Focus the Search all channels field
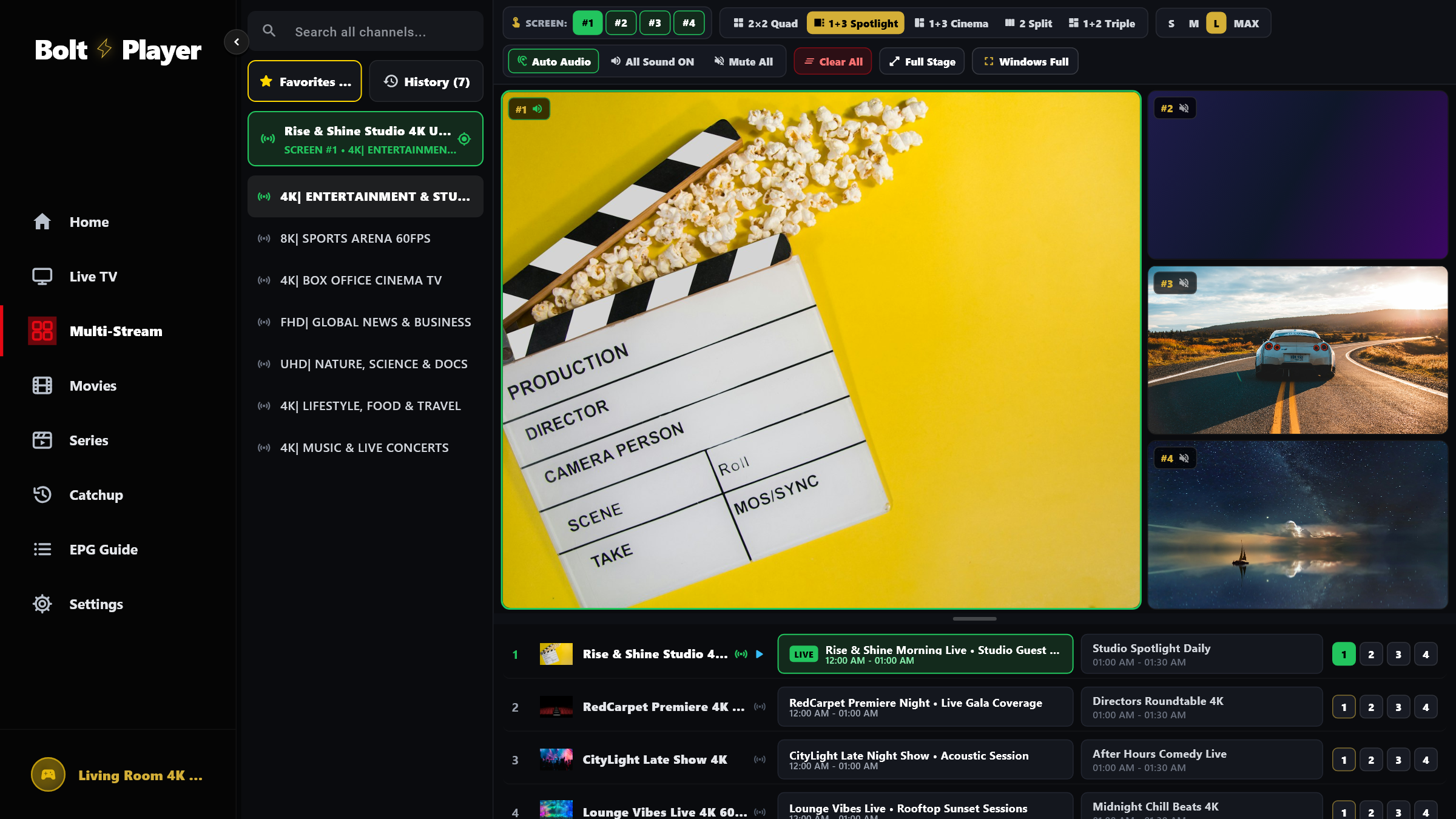 tap(365, 32)
